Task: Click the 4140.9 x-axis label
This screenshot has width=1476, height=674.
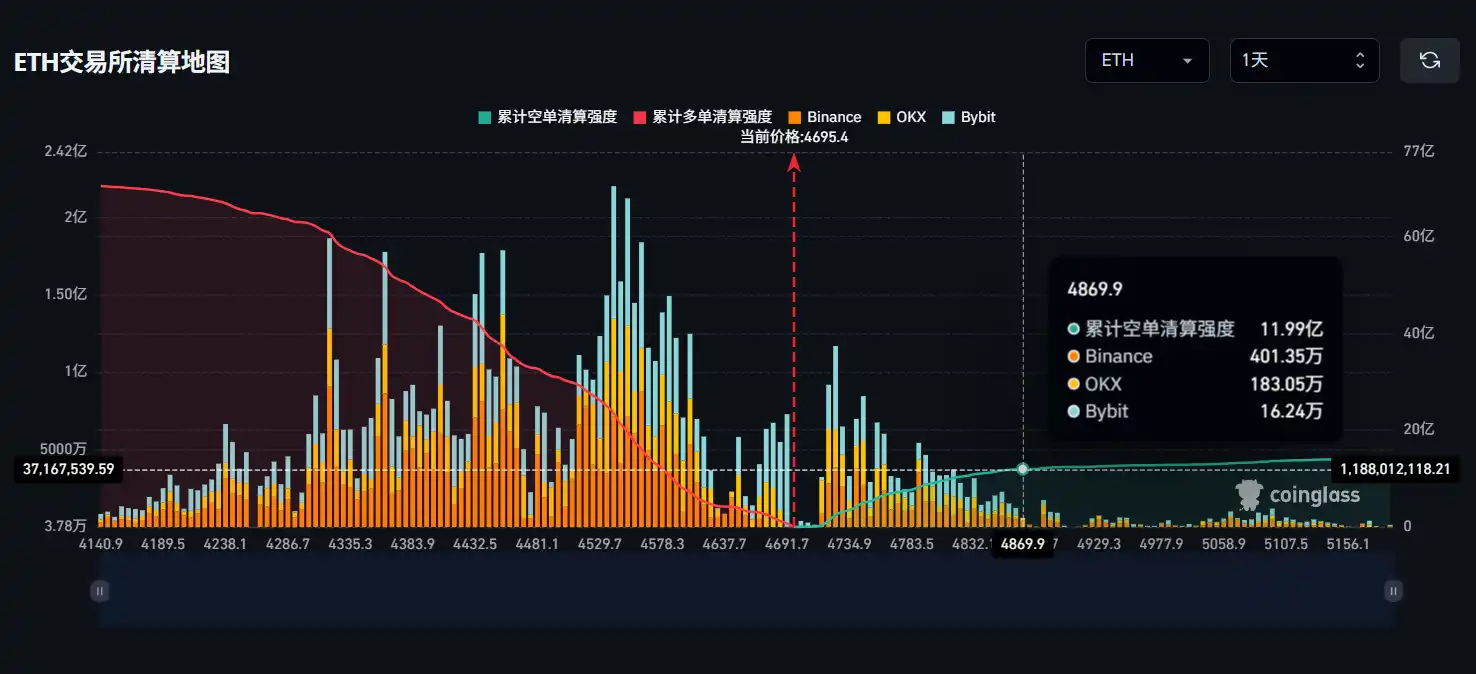Action: click(100, 544)
